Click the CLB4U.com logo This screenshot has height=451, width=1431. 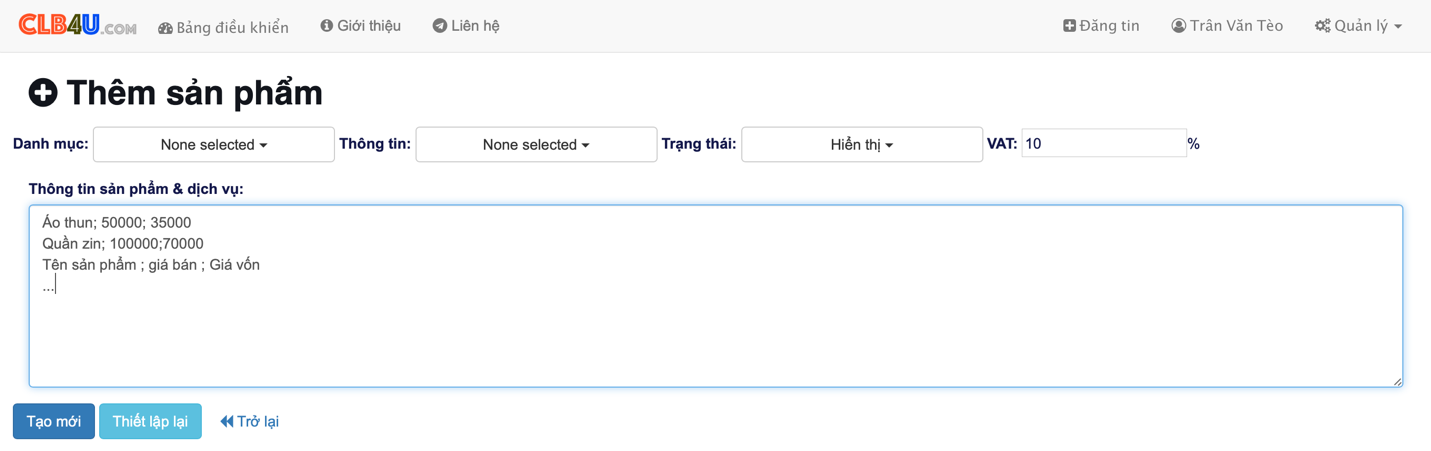pyautogui.click(x=77, y=25)
